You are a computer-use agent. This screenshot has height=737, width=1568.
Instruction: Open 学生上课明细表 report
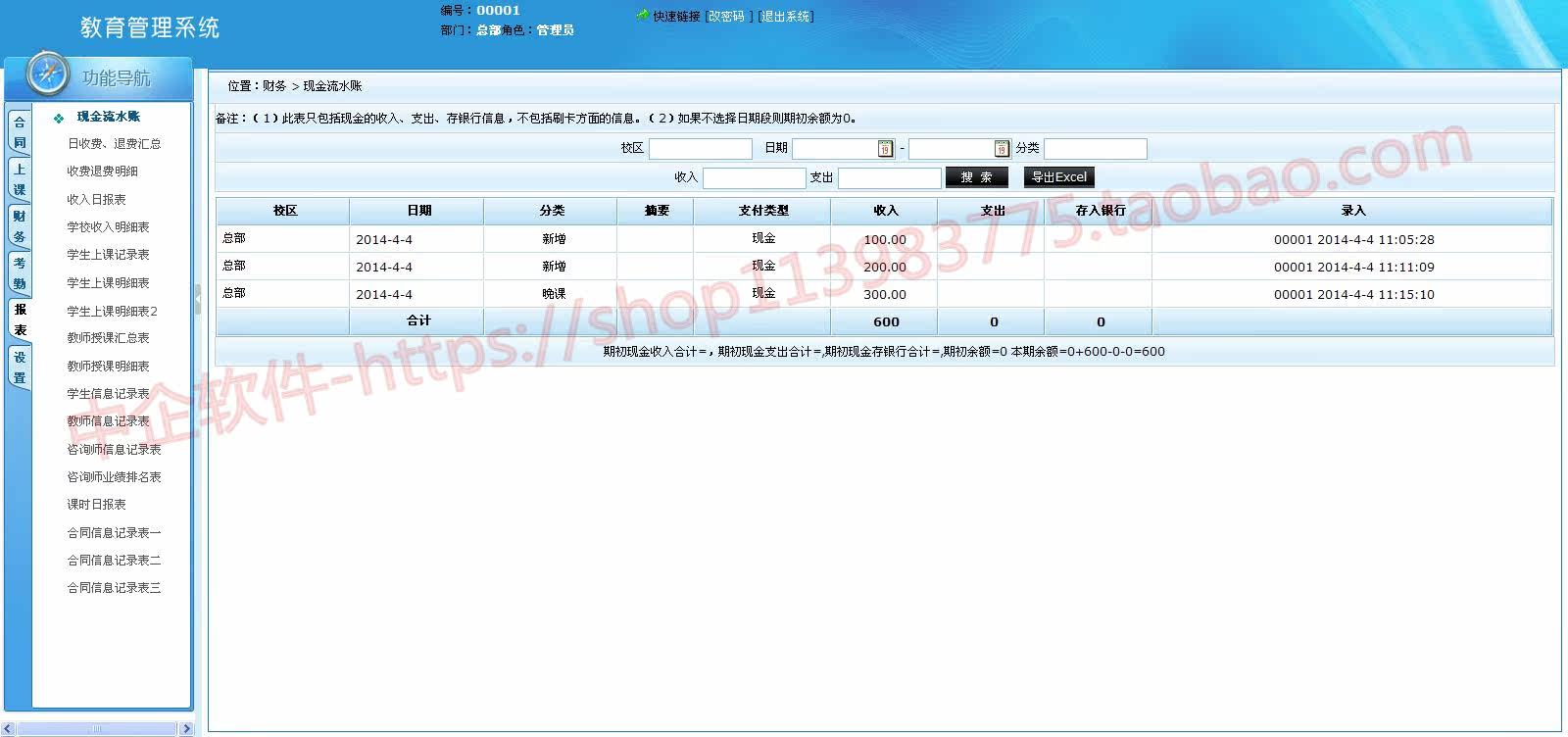click(x=108, y=283)
